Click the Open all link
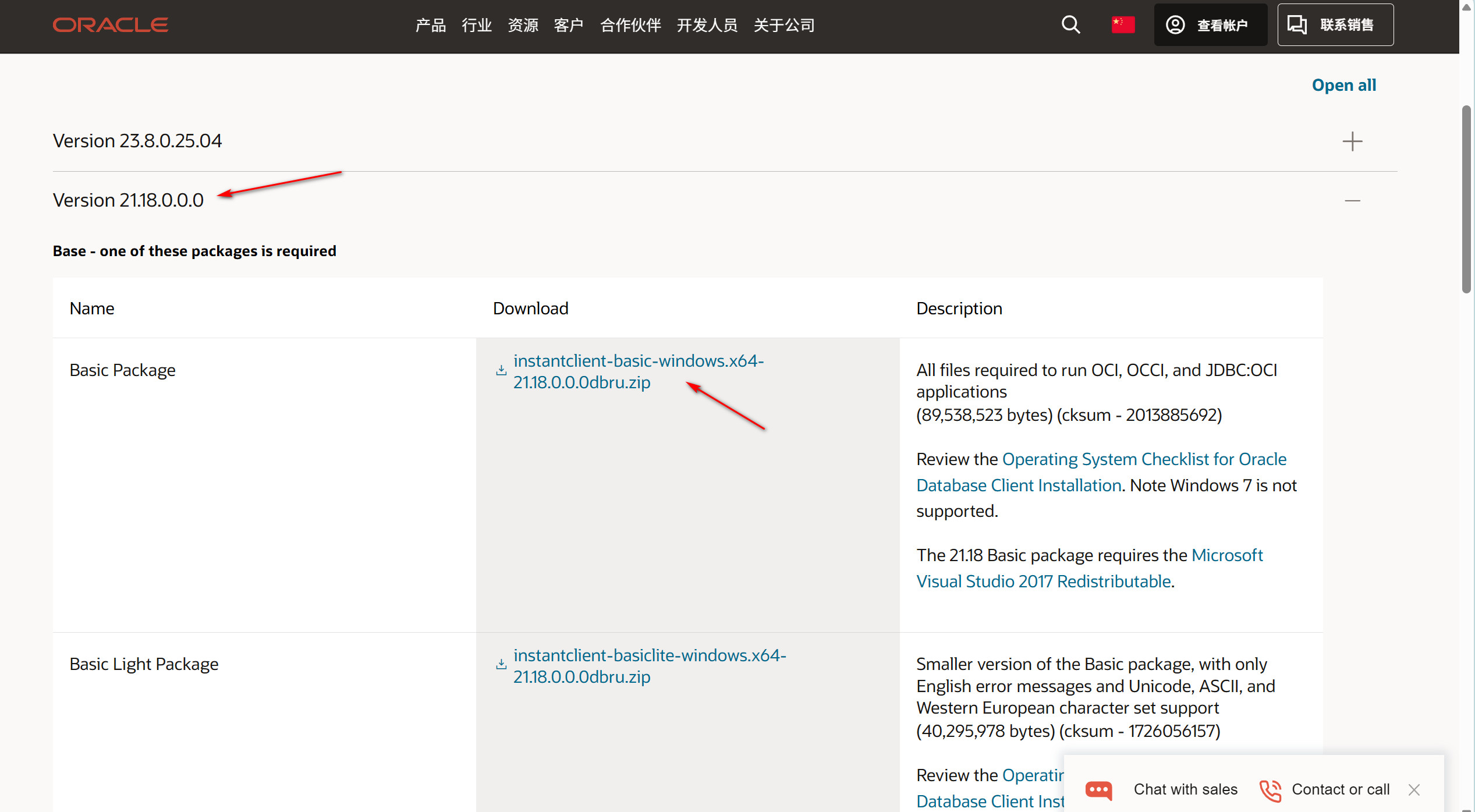 [x=1343, y=86]
